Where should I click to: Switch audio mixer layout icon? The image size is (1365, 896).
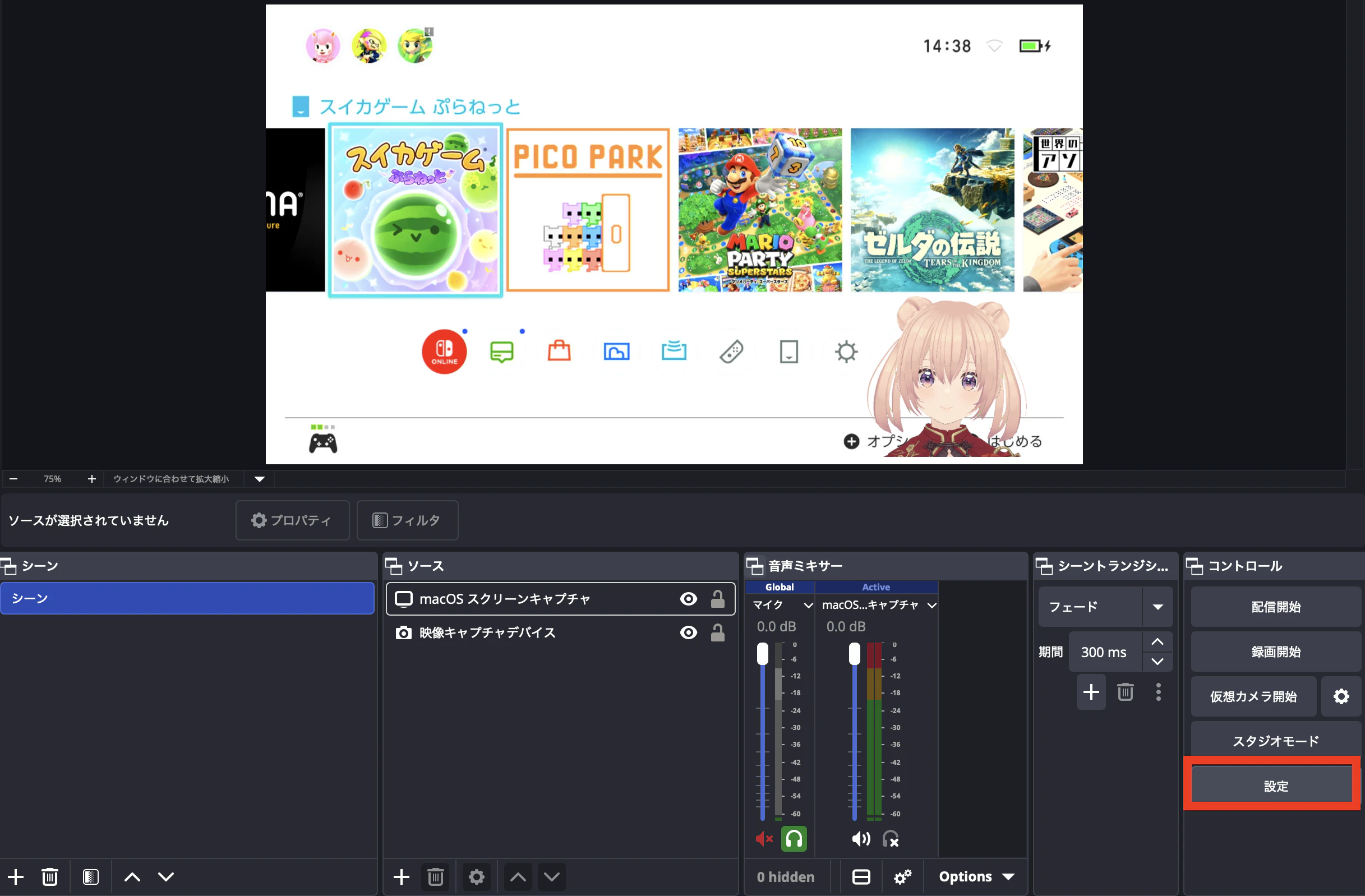(x=861, y=876)
